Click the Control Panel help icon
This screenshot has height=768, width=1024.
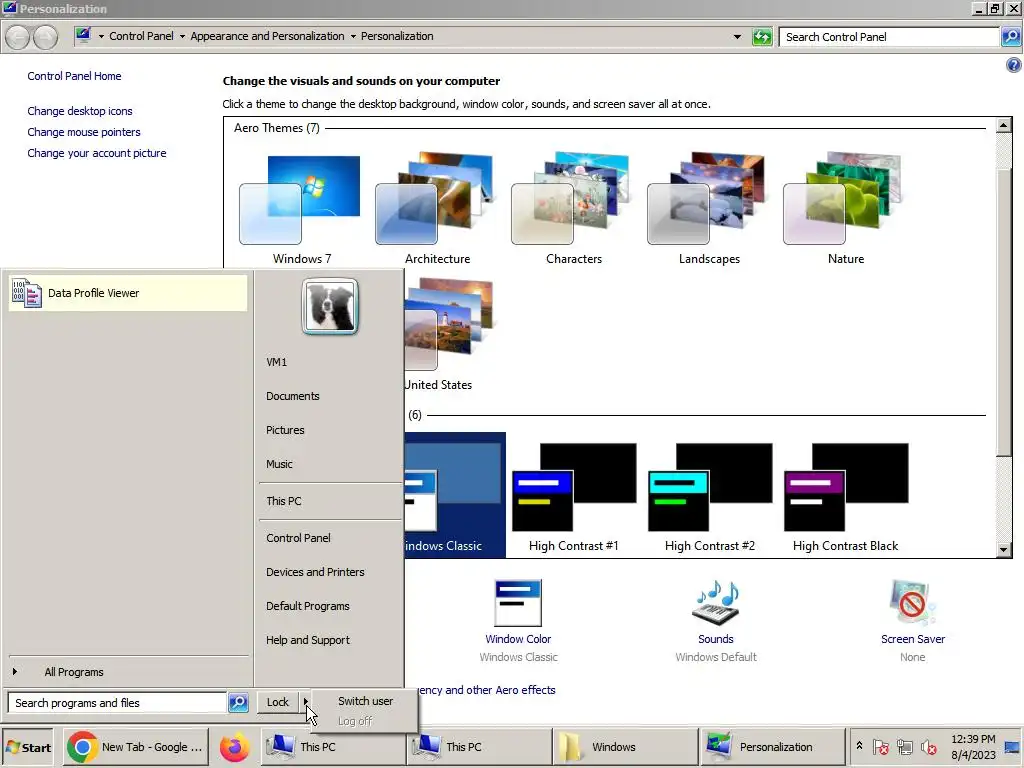(1013, 65)
